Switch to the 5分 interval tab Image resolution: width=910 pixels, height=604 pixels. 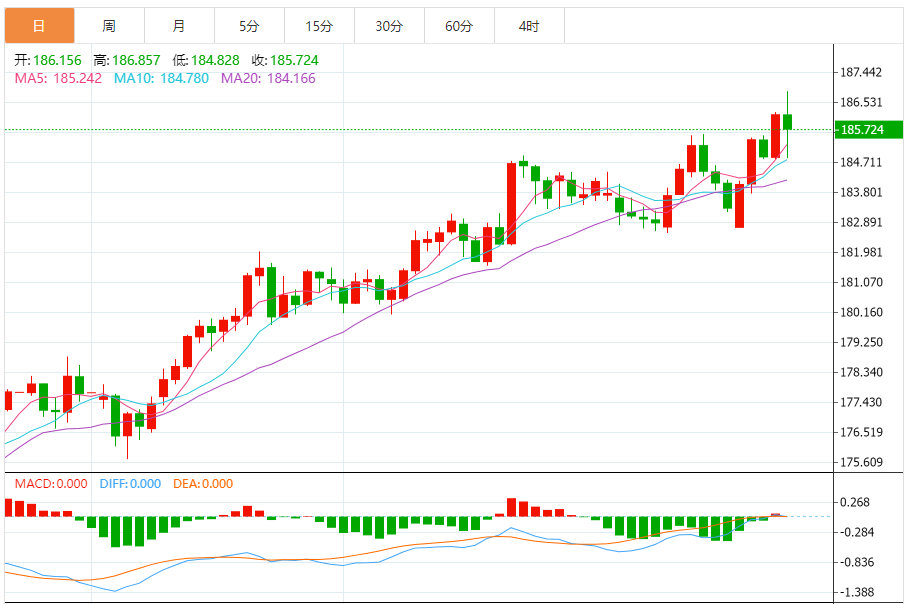click(249, 26)
